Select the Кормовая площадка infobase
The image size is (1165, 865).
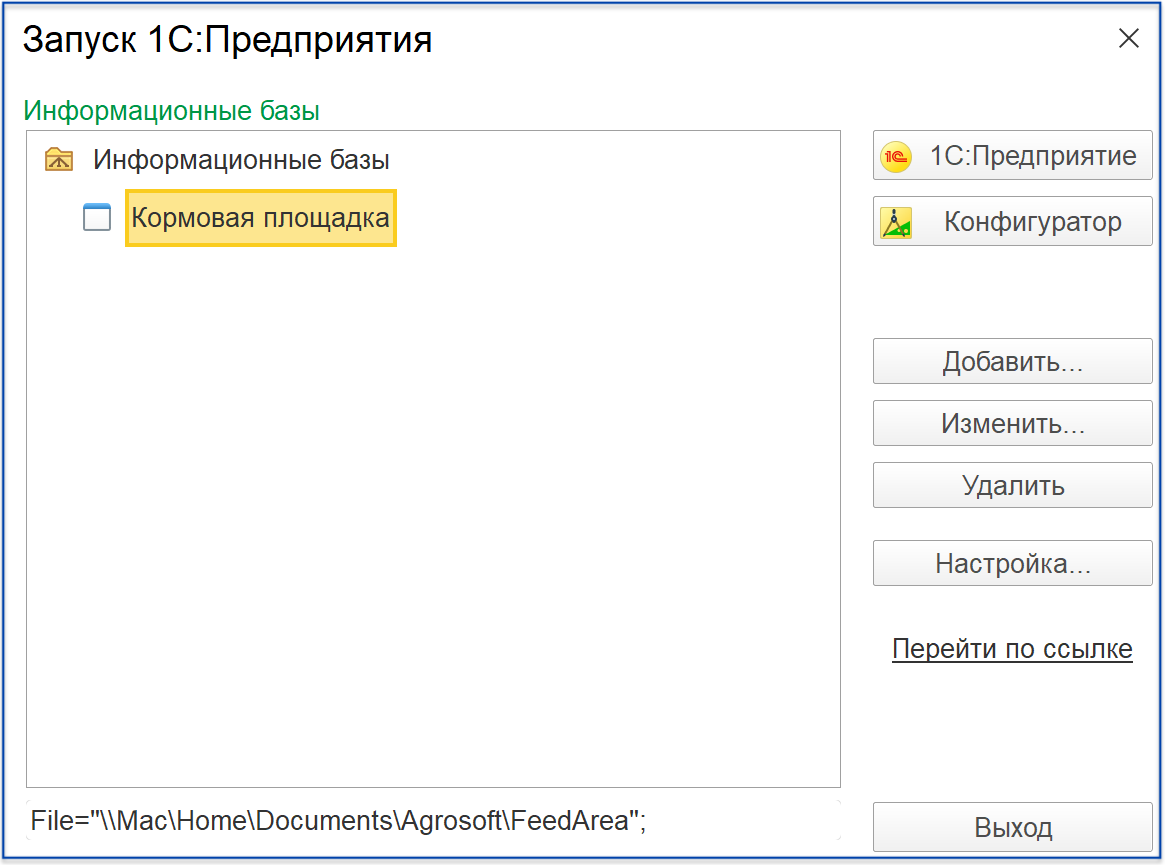point(261,218)
